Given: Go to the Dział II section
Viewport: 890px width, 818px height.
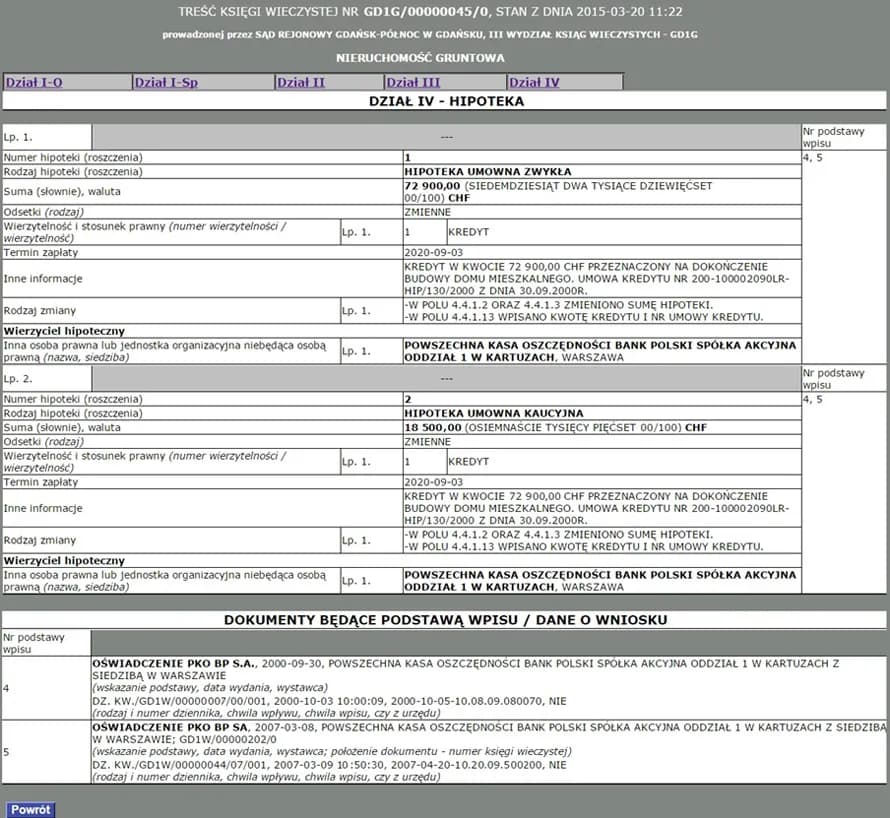Looking at the screenshot, I should [300, 82].
